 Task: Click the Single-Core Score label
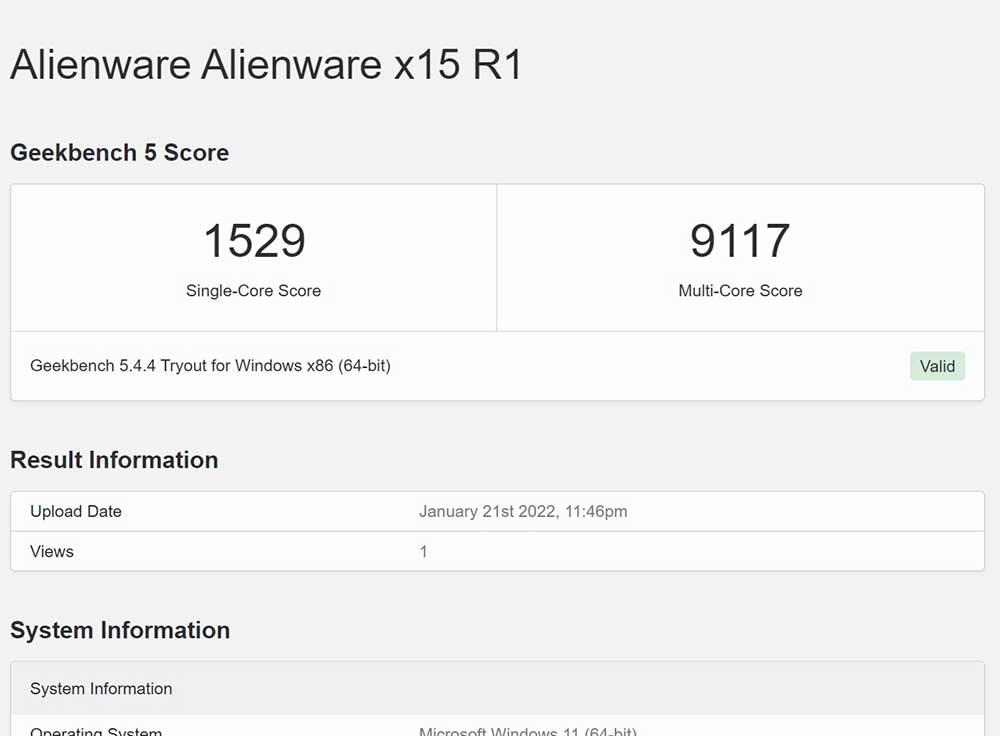252,291
